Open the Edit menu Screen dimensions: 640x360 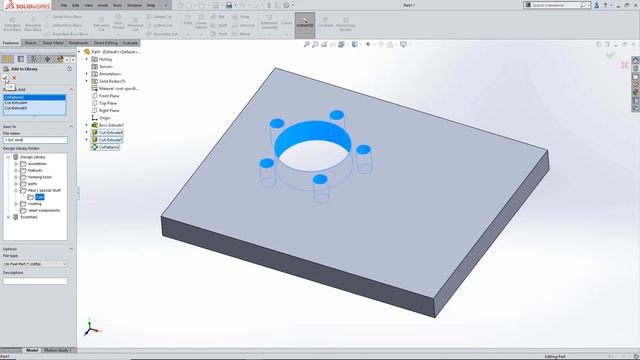coord(76,5)
